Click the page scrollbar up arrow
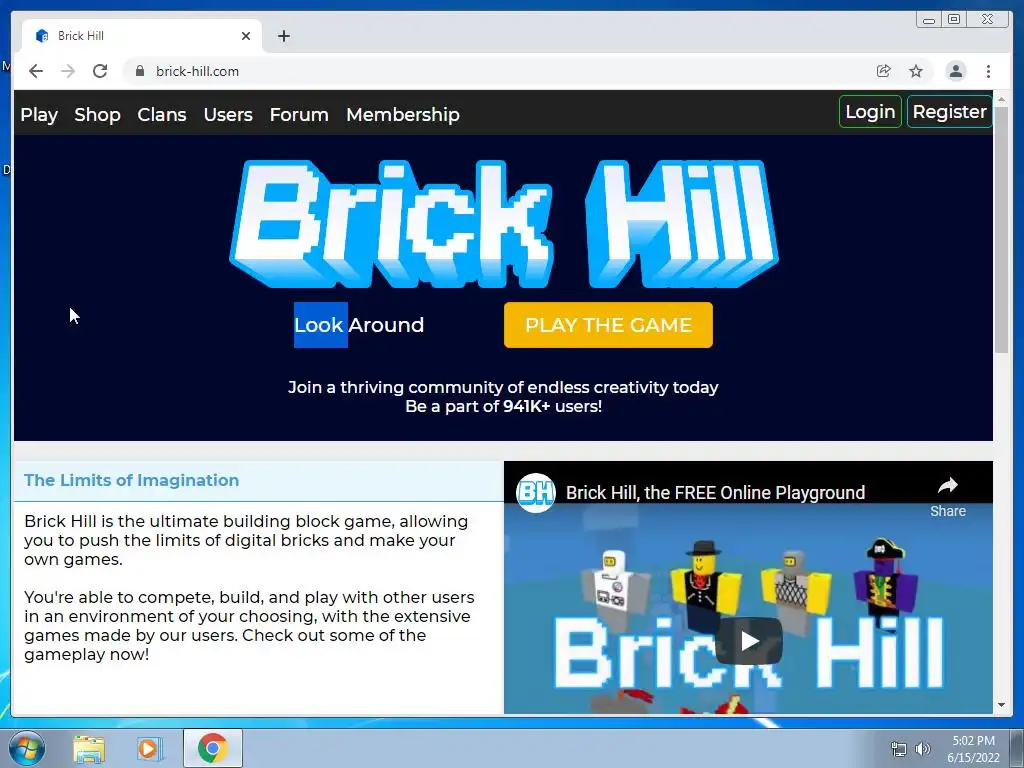Image resolution: width=1024 pixels, height=768 pixels. [1001, 99]
